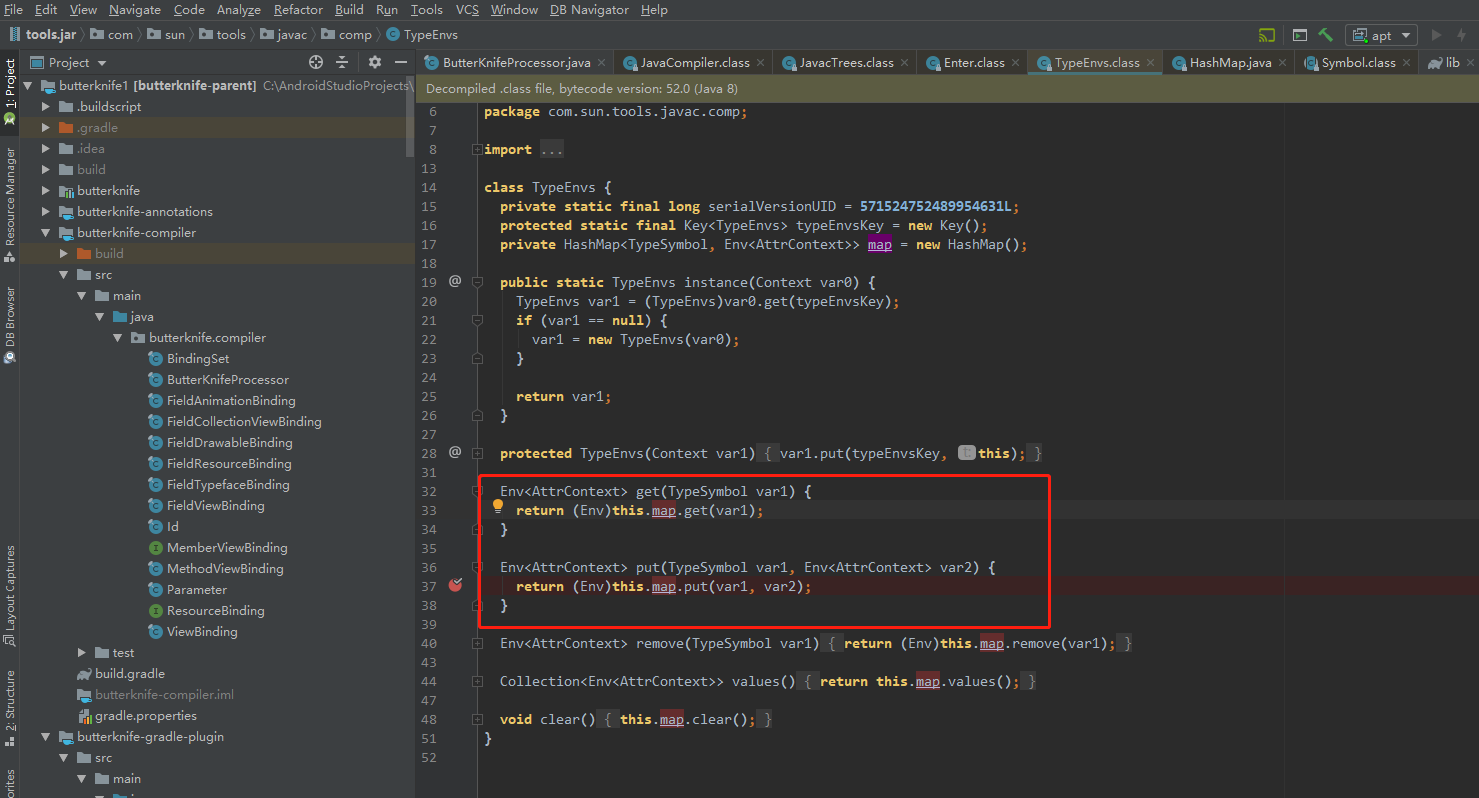Click the @ gutter icon at line 19

(455, 281)
